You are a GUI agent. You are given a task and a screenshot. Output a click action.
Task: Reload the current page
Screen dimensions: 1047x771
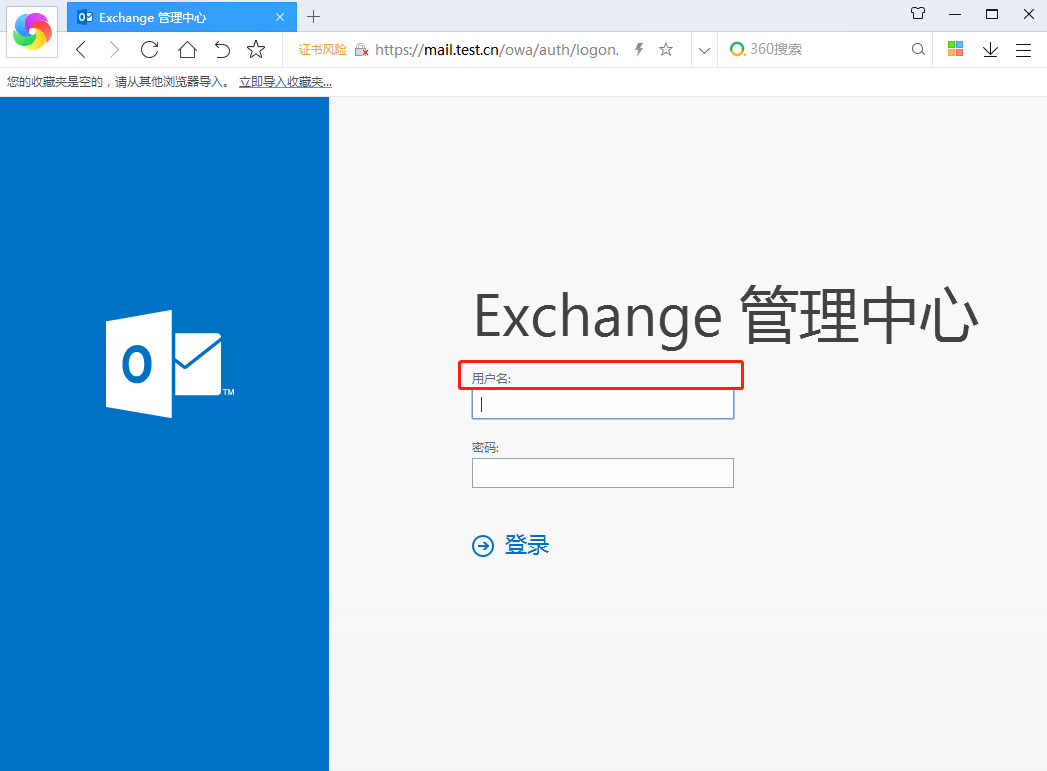(150, 49)
